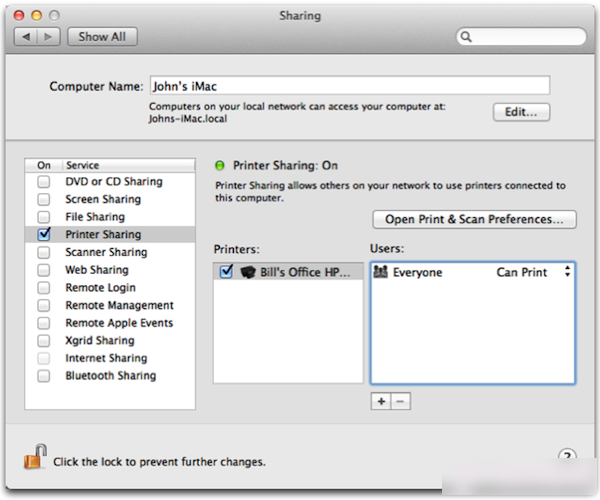This screenshot has height=500, width=600.
Task: Select the File Sharing service label
Action: tap(95, 217)
